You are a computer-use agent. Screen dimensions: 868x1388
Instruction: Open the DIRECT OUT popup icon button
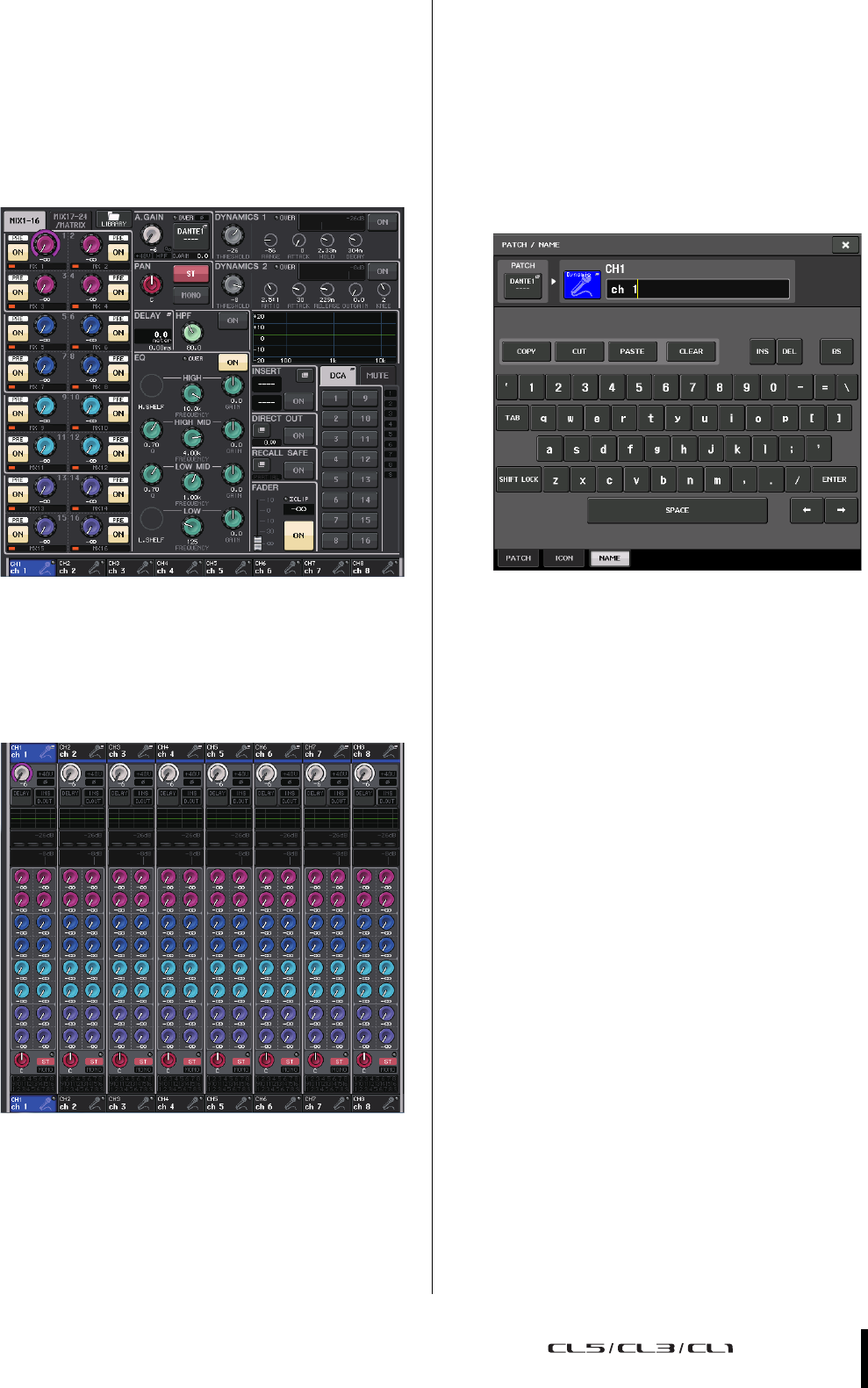pyautogui.click(x=261, y=430)
